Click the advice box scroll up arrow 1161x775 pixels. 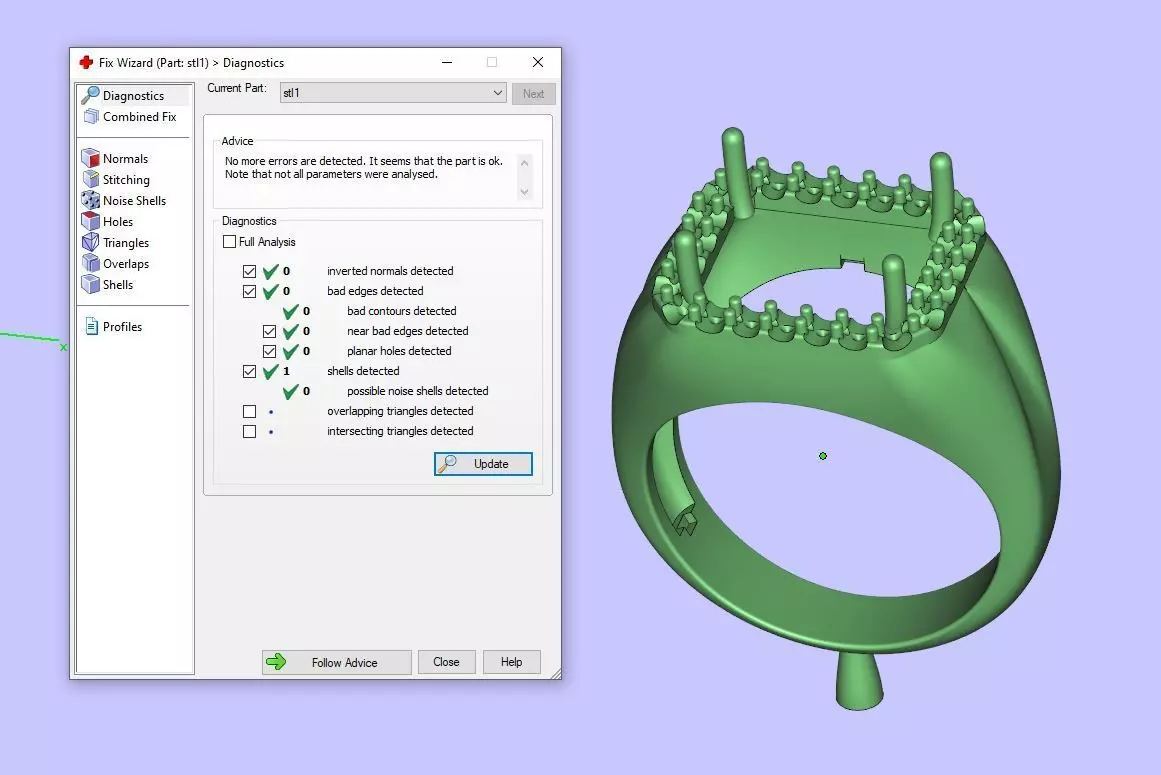pos(525,163)
